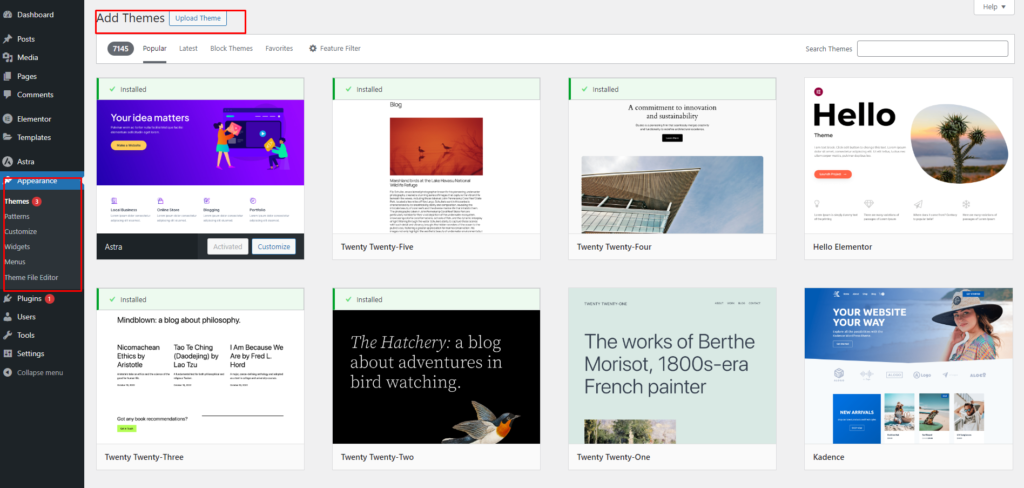Screen dimensions: 1024x488
Task: Open the Hello Elementor theme thumbnail
Action: (x=908, y=155)
